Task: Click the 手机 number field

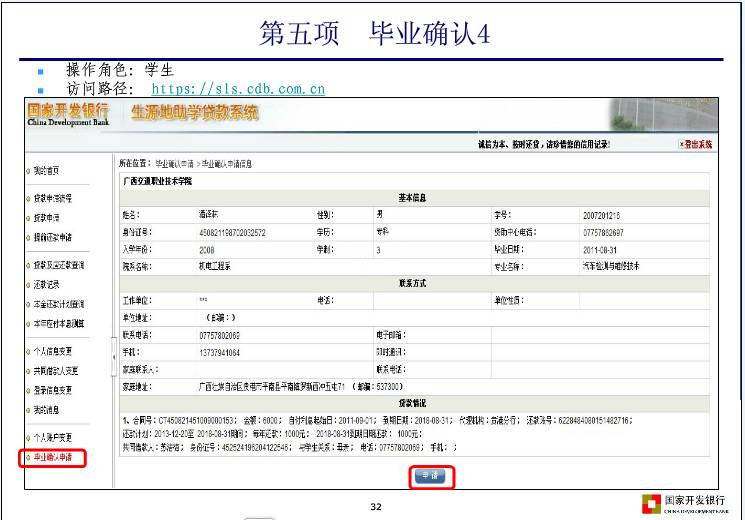Action: pos(220,352)
